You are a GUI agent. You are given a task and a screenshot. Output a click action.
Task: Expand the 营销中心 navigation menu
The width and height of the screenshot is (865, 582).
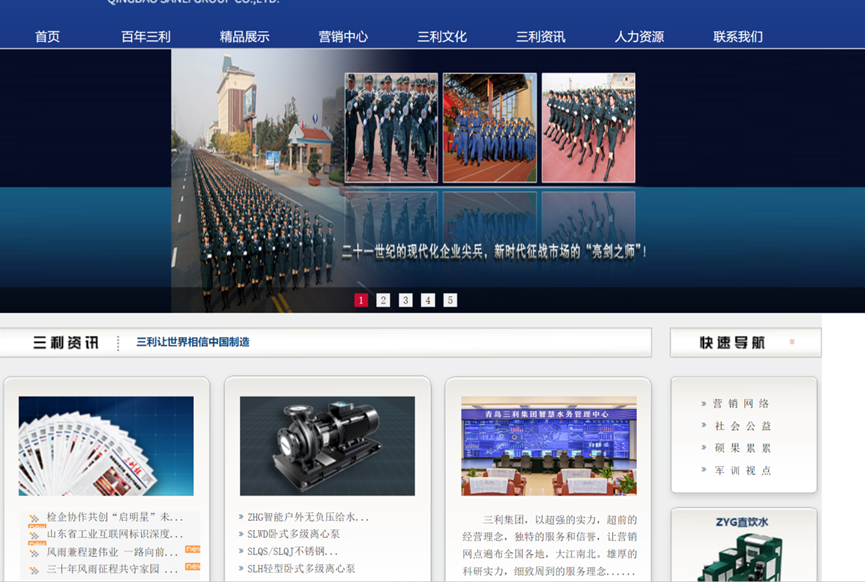coord(343,37)
